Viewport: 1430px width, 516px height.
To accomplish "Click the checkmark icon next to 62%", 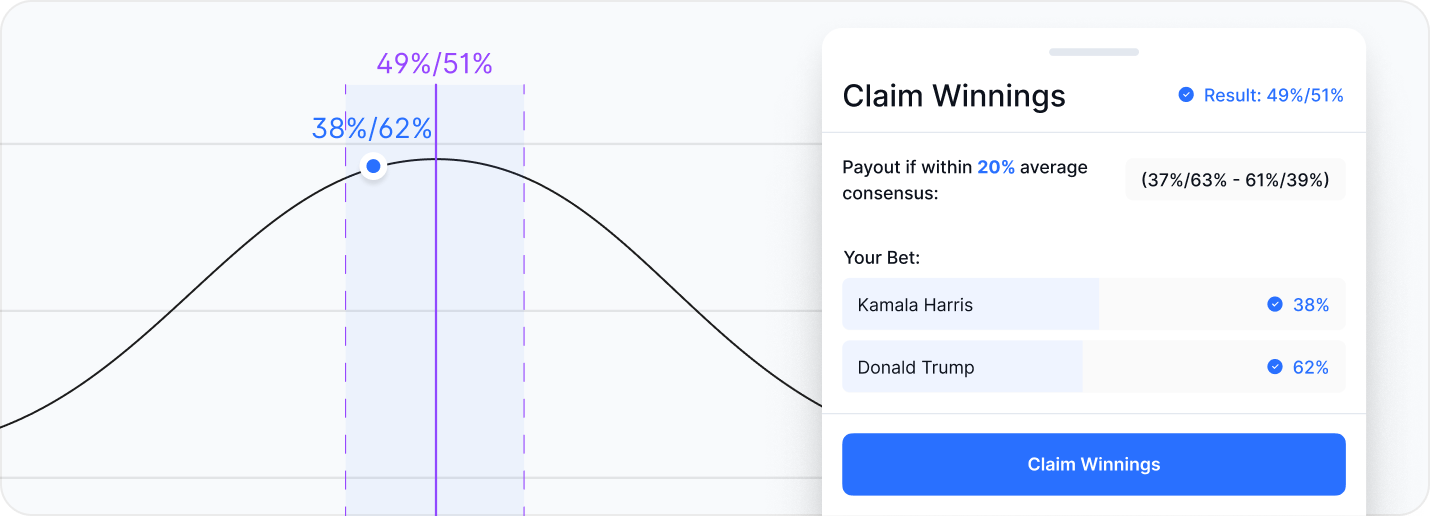I will [1275, 367].
